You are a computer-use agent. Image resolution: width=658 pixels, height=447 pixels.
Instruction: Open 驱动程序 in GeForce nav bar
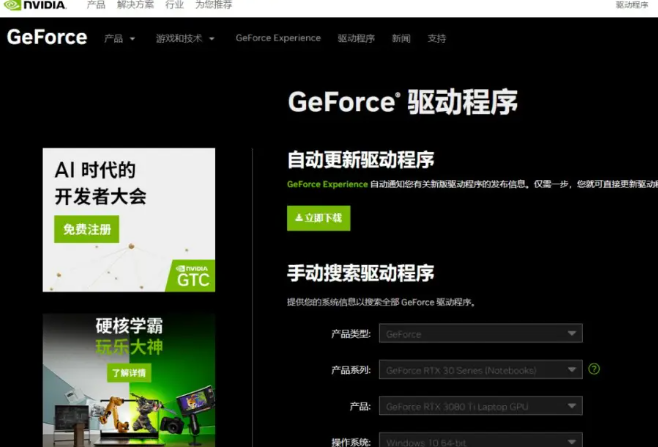click(x=356, y=39)
